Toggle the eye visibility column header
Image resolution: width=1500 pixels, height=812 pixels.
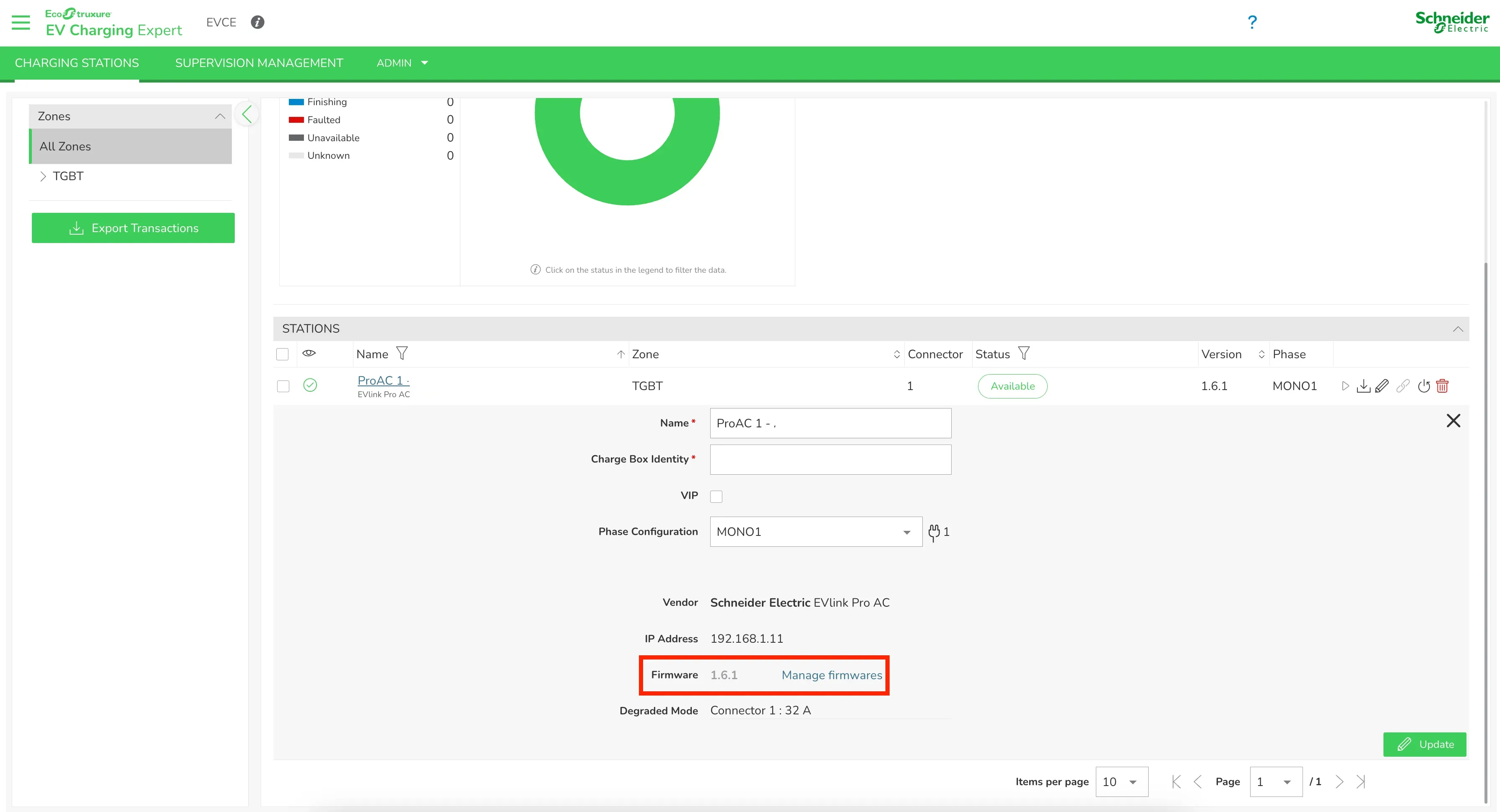click(x=309, y=353)
